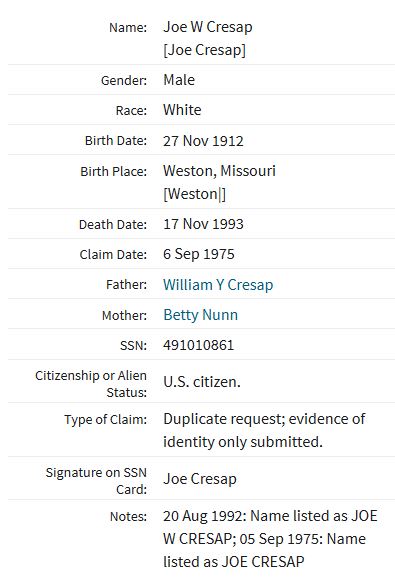Click the name Joe W Cresap
The height and width of the screenshot is (578, 395).
pos(208,27)
